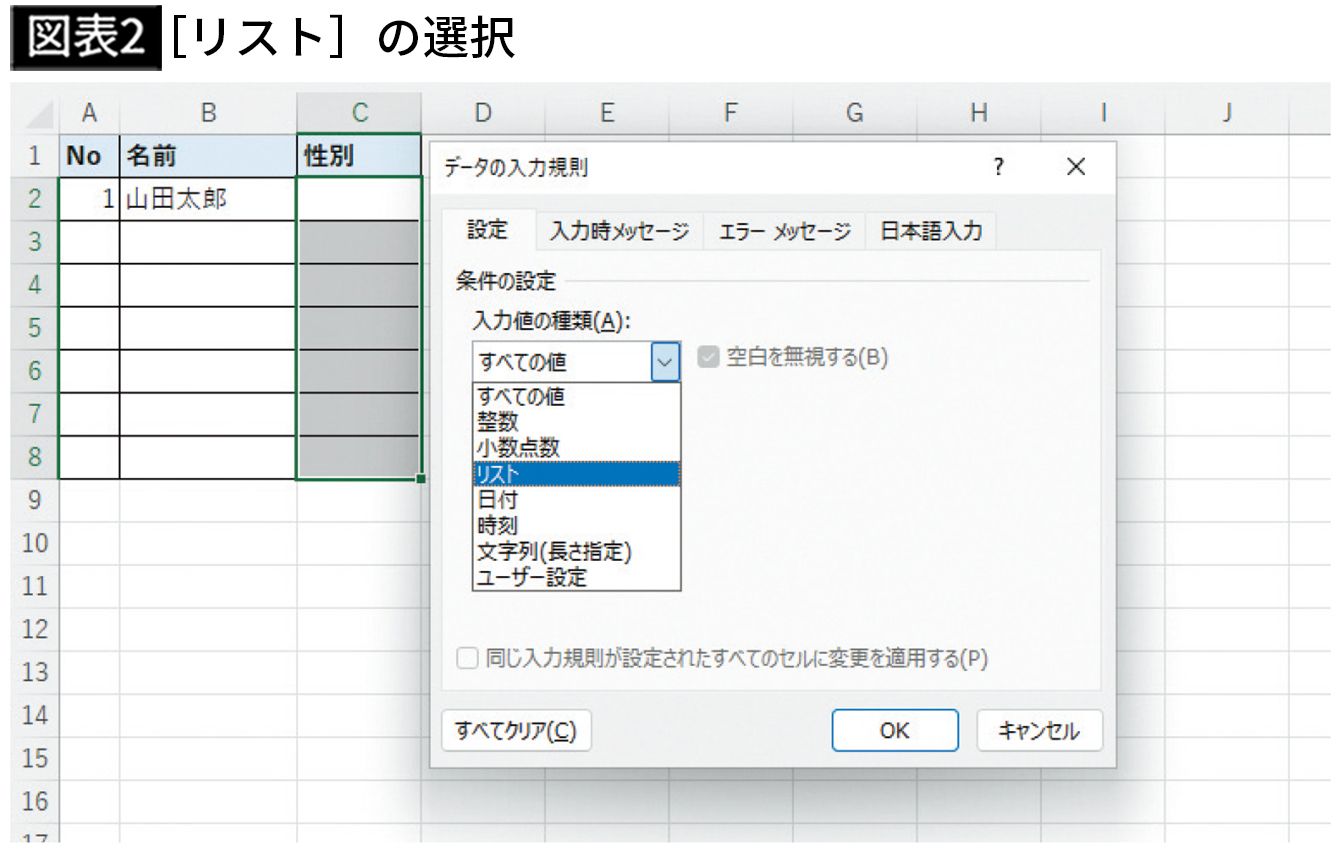The image size is (1340, 860).
Task: Open the エラー メッセージ tab
Action: coord(784,232)
